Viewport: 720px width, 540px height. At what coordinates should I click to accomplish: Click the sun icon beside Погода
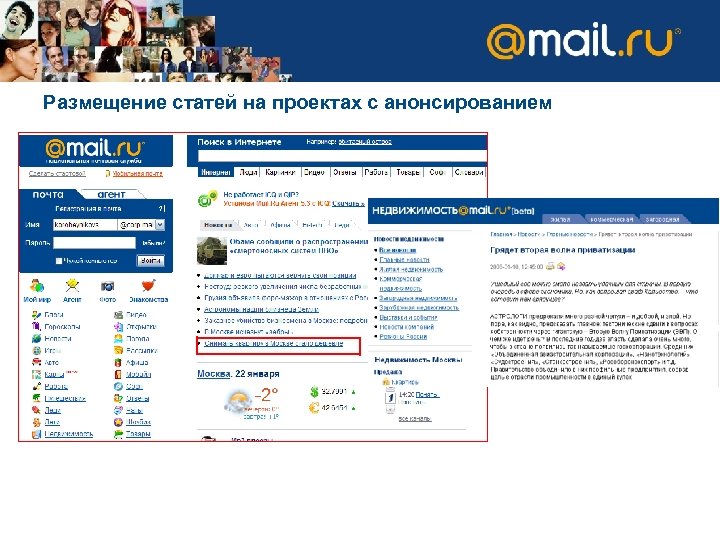point(118,338)
